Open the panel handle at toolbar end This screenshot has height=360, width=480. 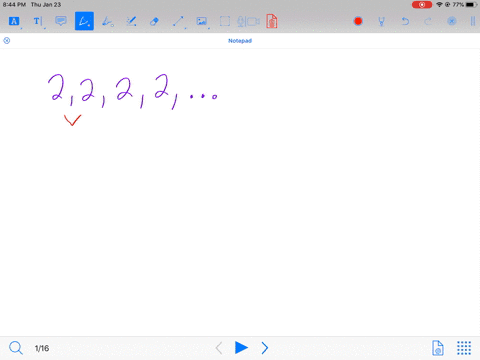click(473, 21)
